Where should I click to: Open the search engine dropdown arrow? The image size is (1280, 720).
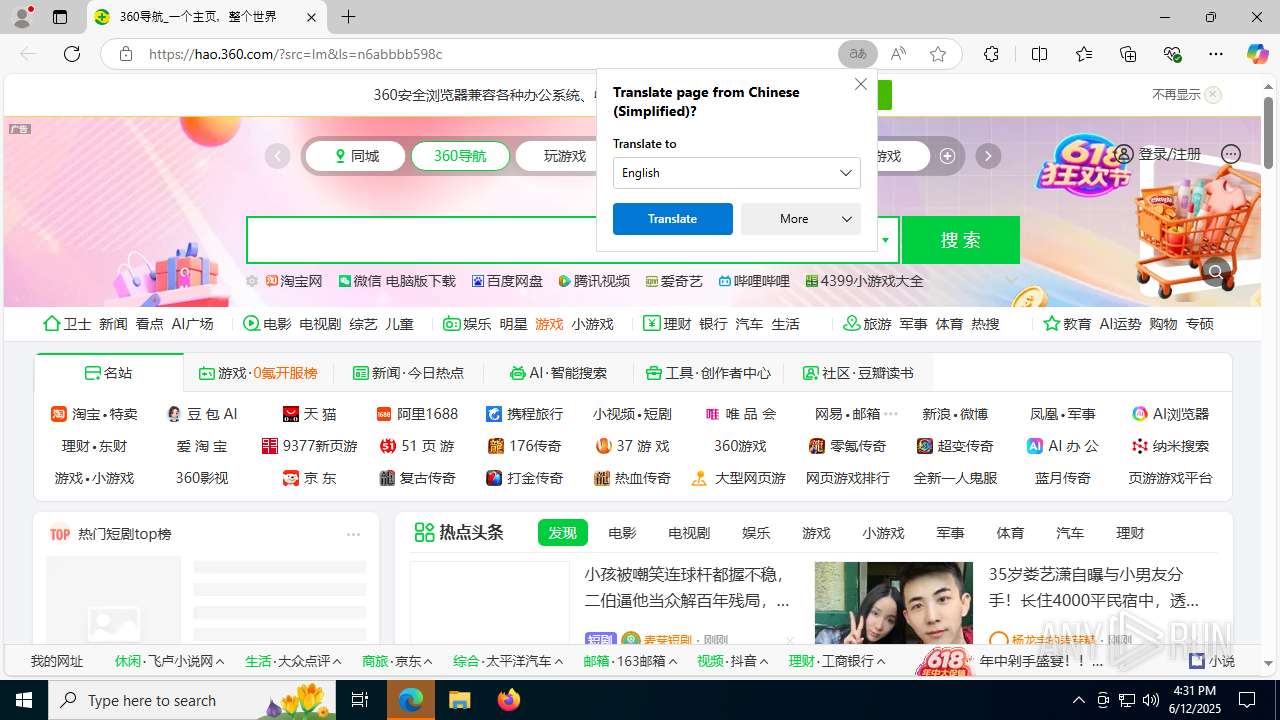(885, 240)
